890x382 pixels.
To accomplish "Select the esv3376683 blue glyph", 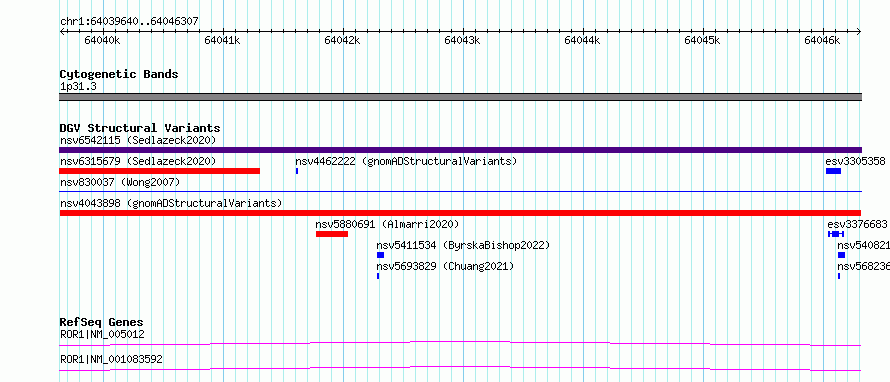I will click(836, 234).
